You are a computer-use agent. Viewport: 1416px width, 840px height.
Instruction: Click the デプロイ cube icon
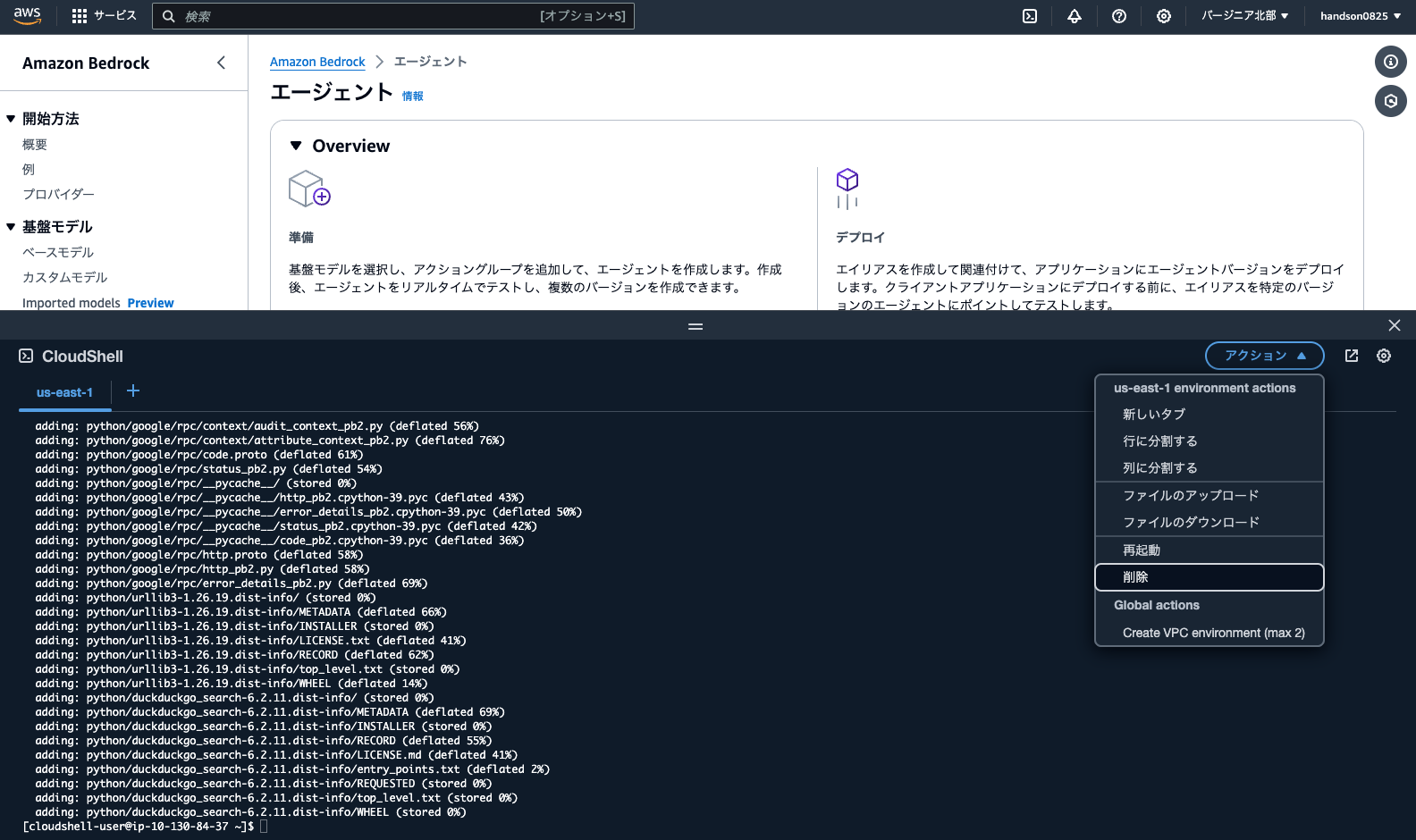click(847, 189)
